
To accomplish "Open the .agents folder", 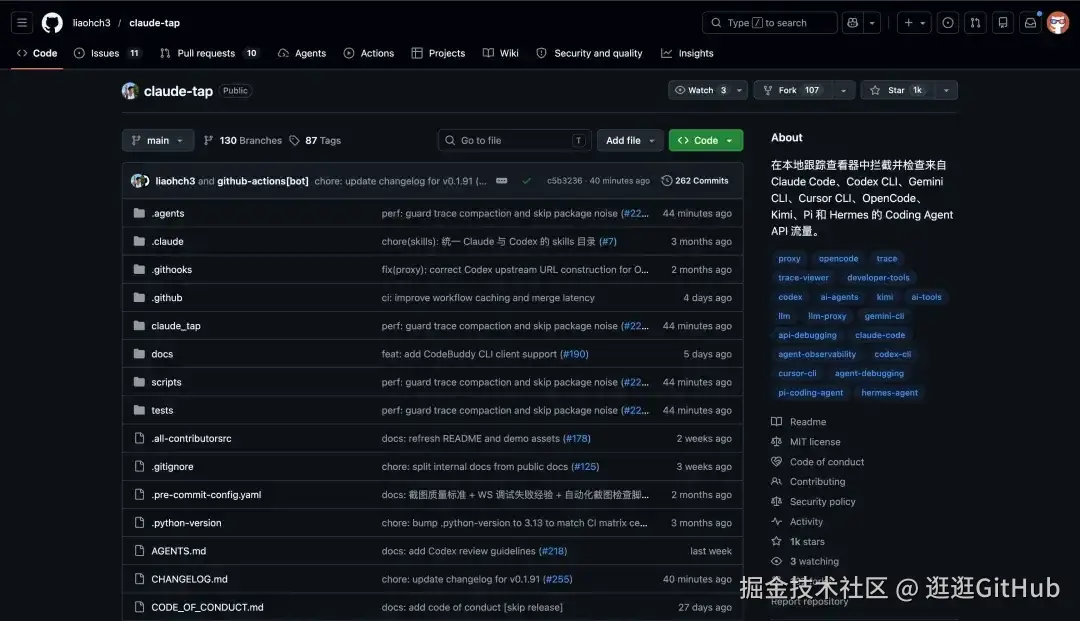I will tap(168, 213).
